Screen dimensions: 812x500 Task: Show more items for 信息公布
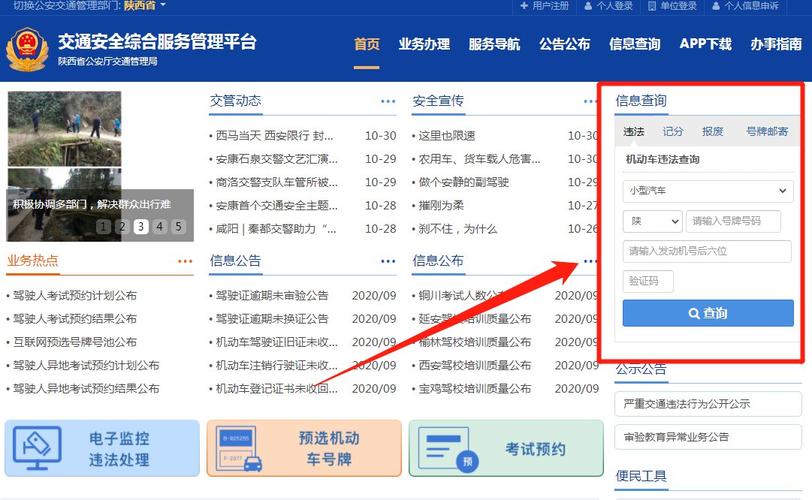pos(590,261)
